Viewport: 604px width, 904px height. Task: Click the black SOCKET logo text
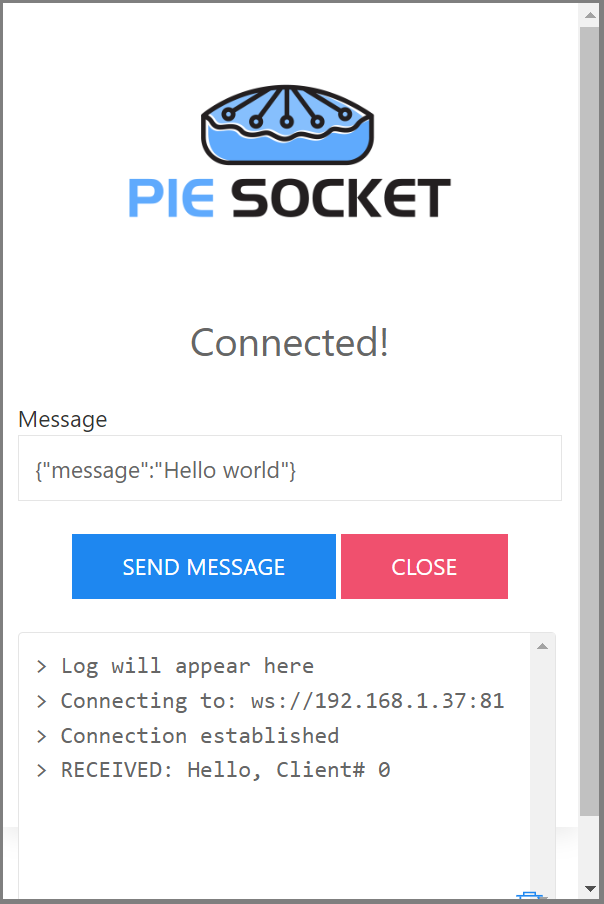click(x=341, y=198)
